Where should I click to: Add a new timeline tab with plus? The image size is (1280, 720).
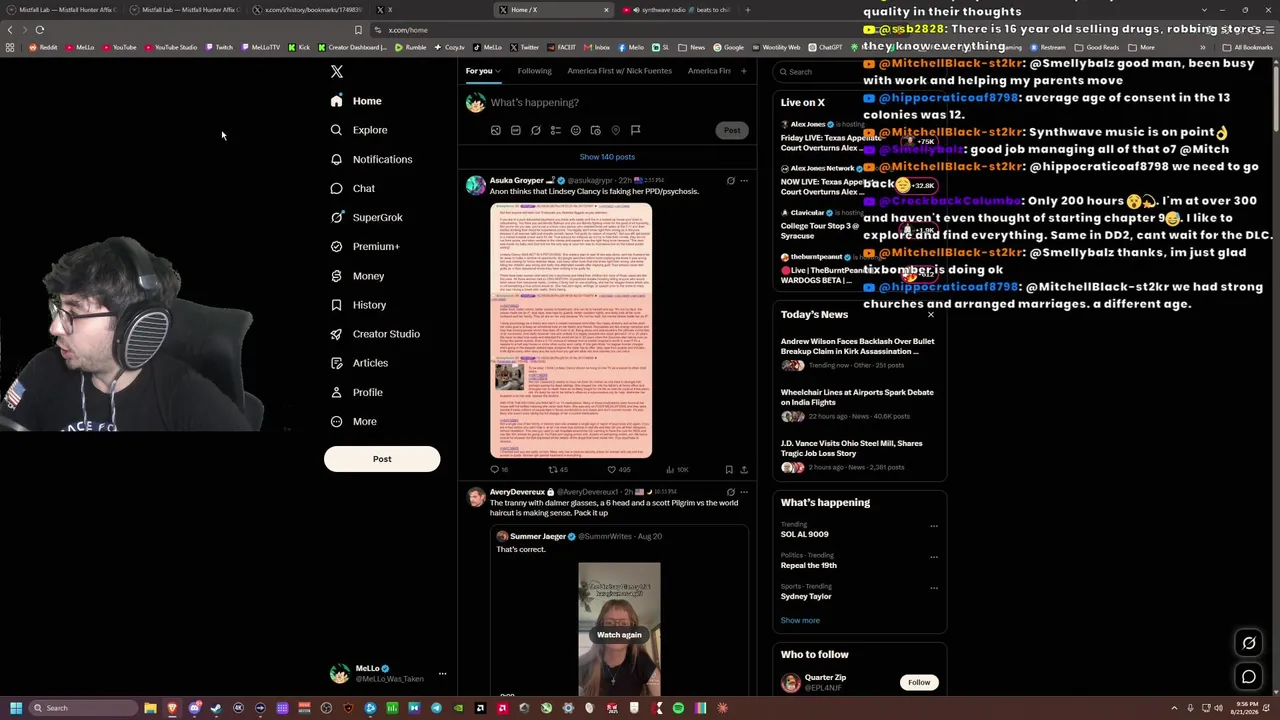743,71
